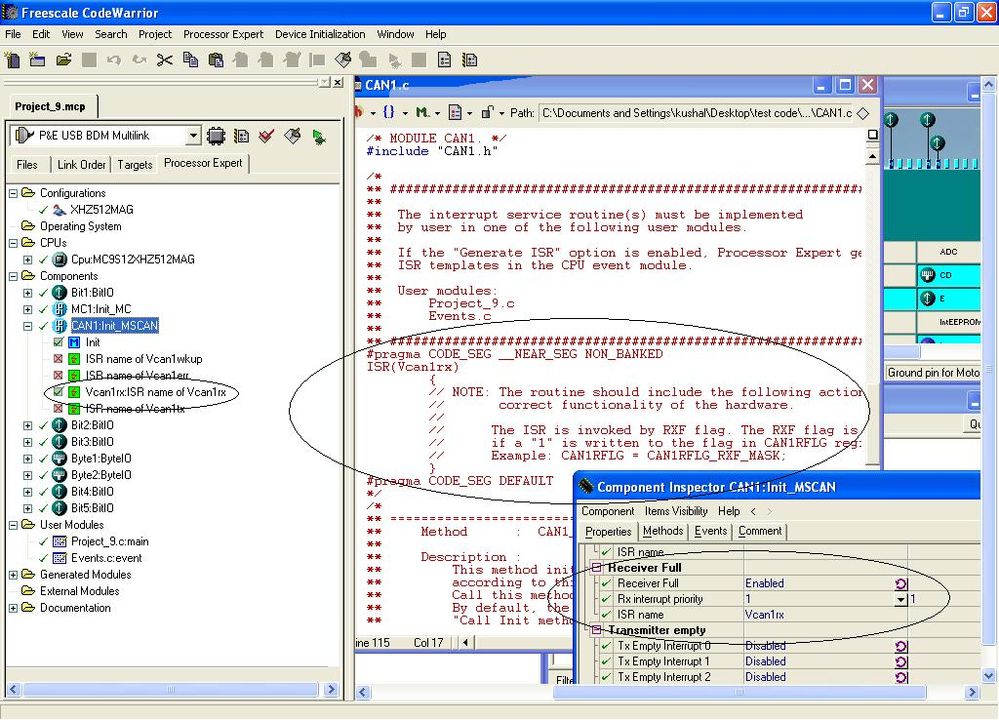
Task: Click the bottom horizontal scrollbar right arrow
Action: coord(972,692)
